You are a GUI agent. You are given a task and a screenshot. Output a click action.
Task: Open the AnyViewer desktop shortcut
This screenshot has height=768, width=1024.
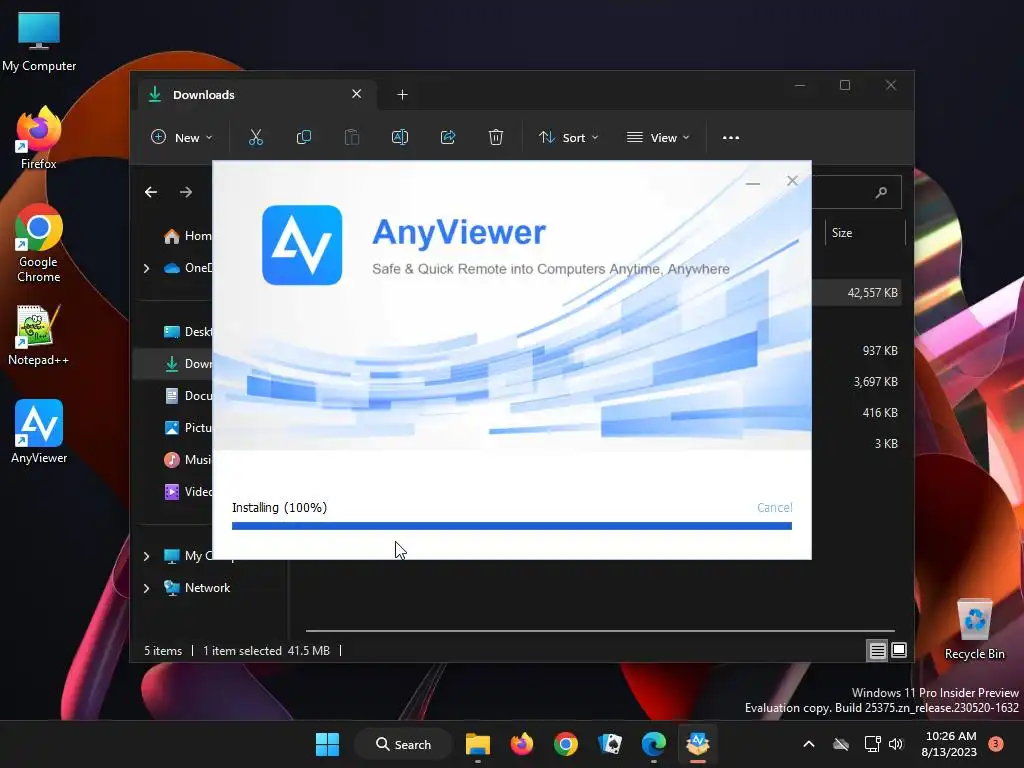[39, 432]
